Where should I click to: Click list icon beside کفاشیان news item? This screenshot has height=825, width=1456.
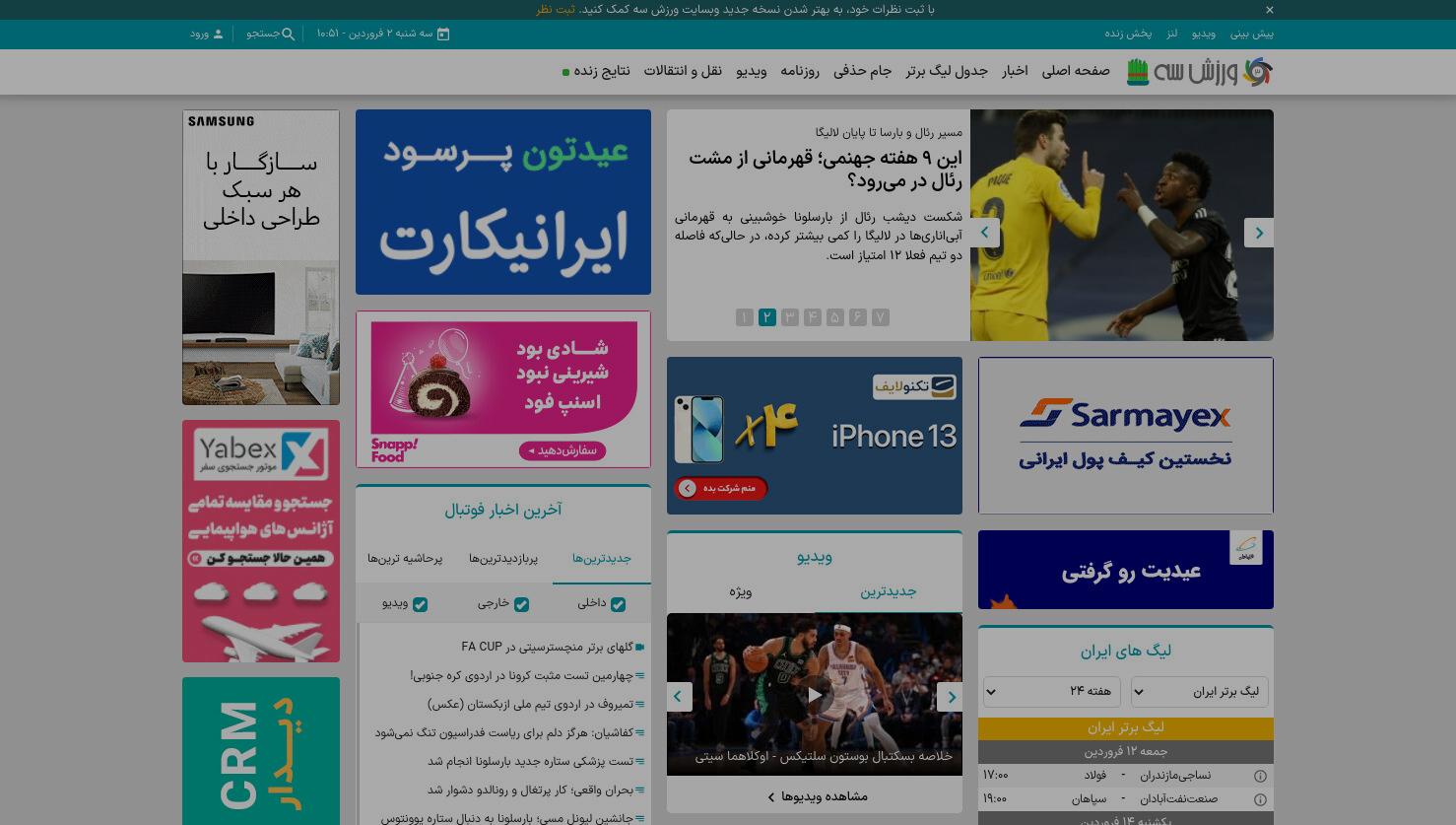point(640,733)
